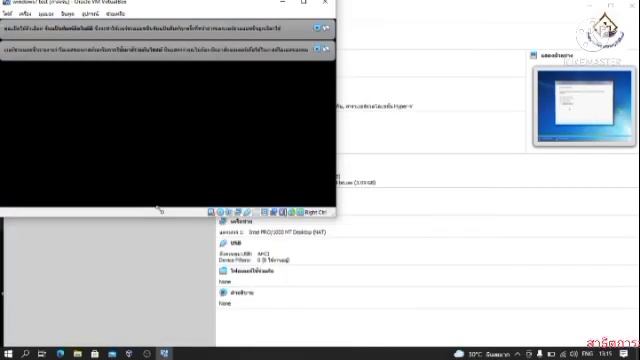The width and height of the screenshot is (640, 360).
Task: Dismiss the keyboard capture notification banner
Action: 317,28
